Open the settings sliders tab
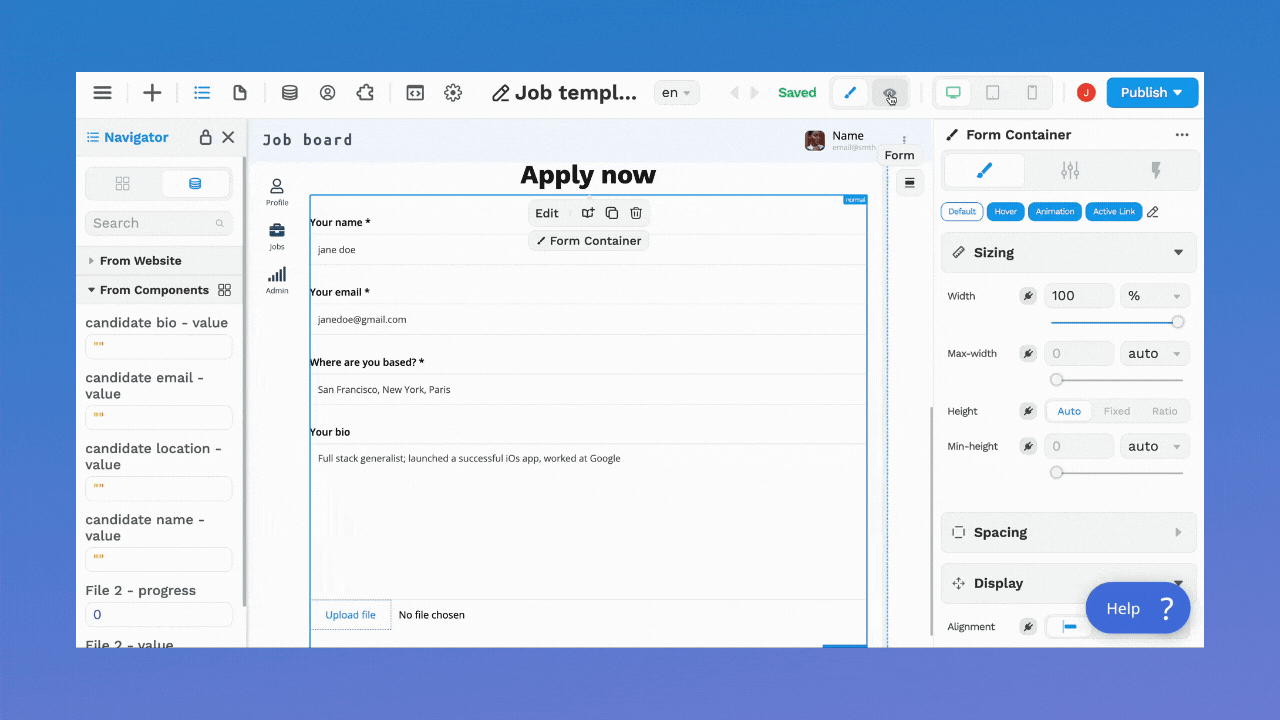Viewport: 1280px width, 720px height. tap(1070, 171)
